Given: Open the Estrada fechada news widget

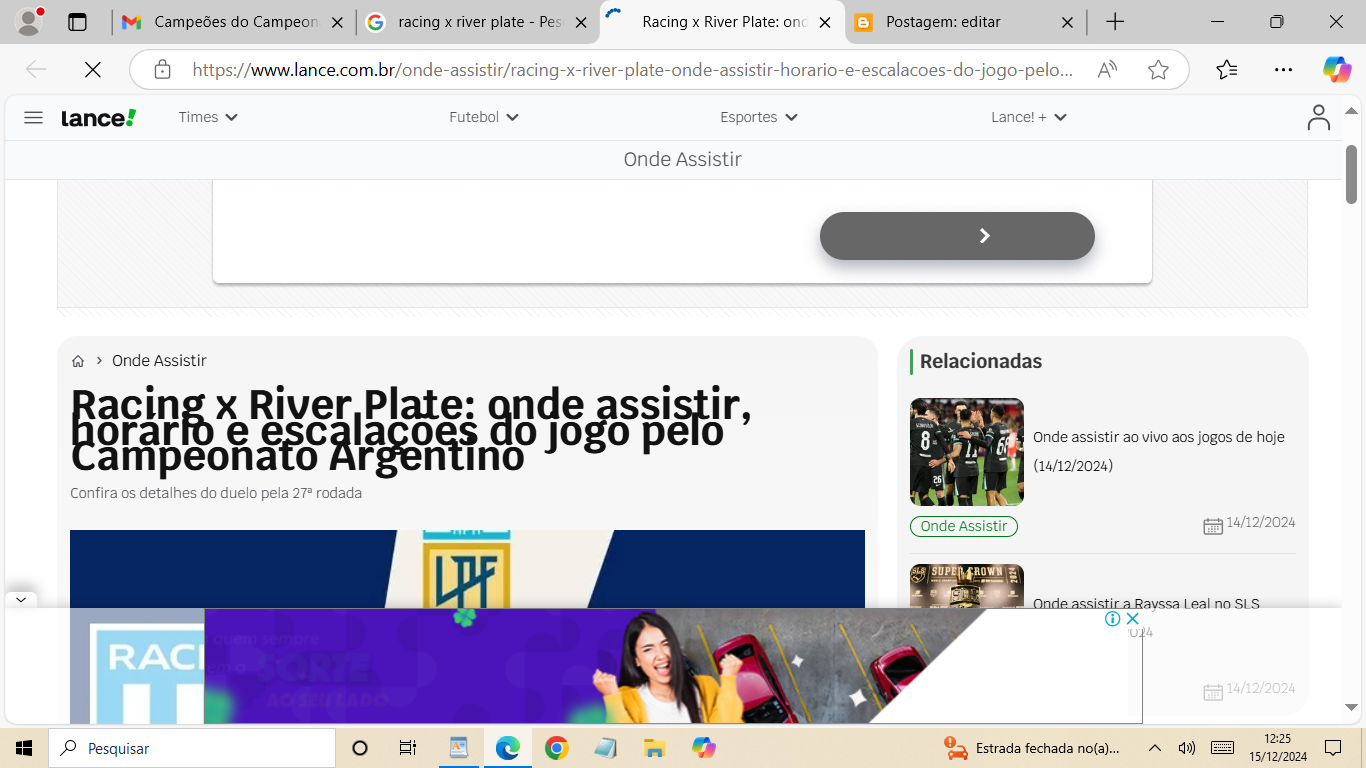Looking at the screenshot, I should (1032, 748).
